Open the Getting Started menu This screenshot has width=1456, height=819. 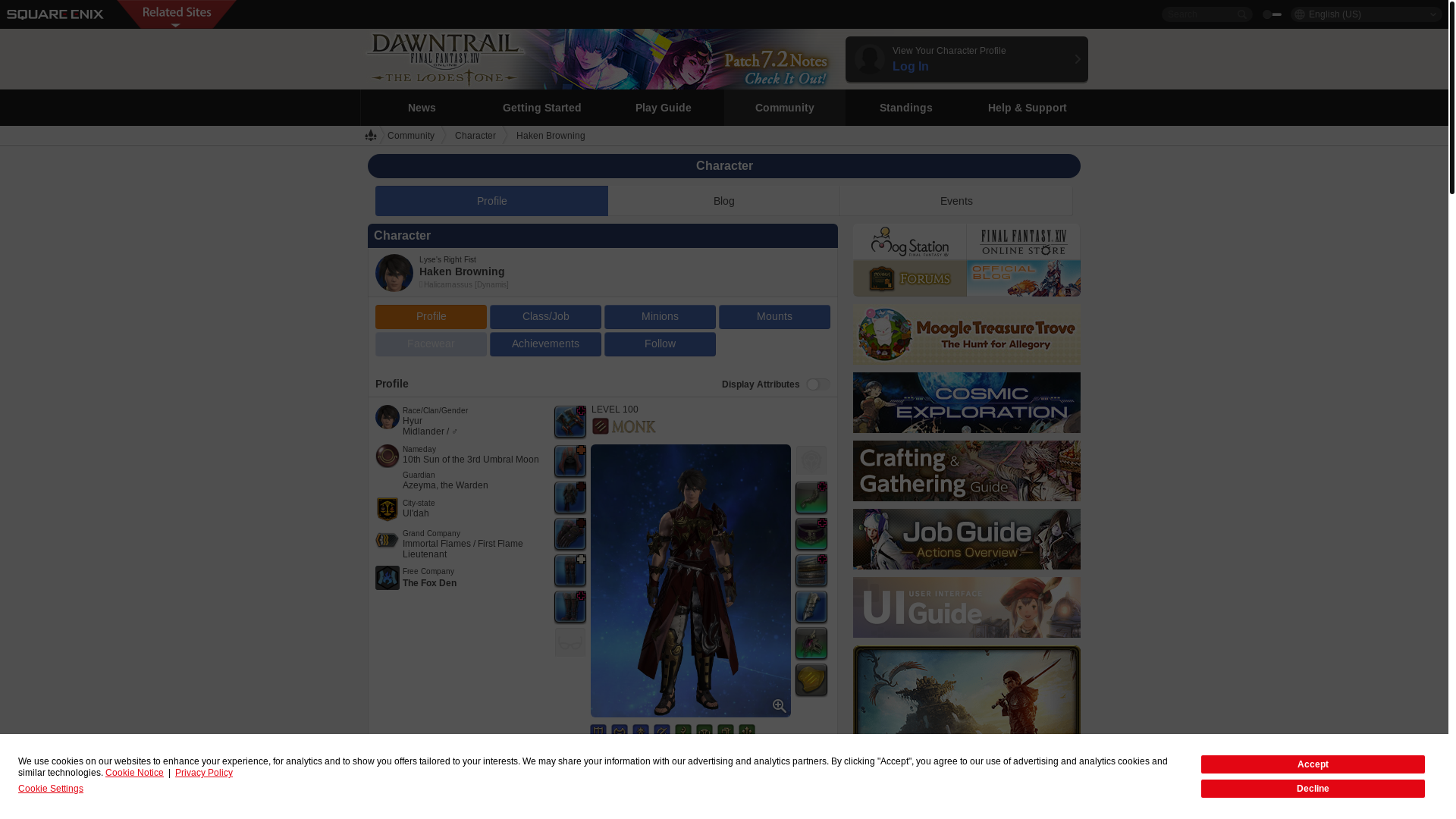(x=542, y=108)
